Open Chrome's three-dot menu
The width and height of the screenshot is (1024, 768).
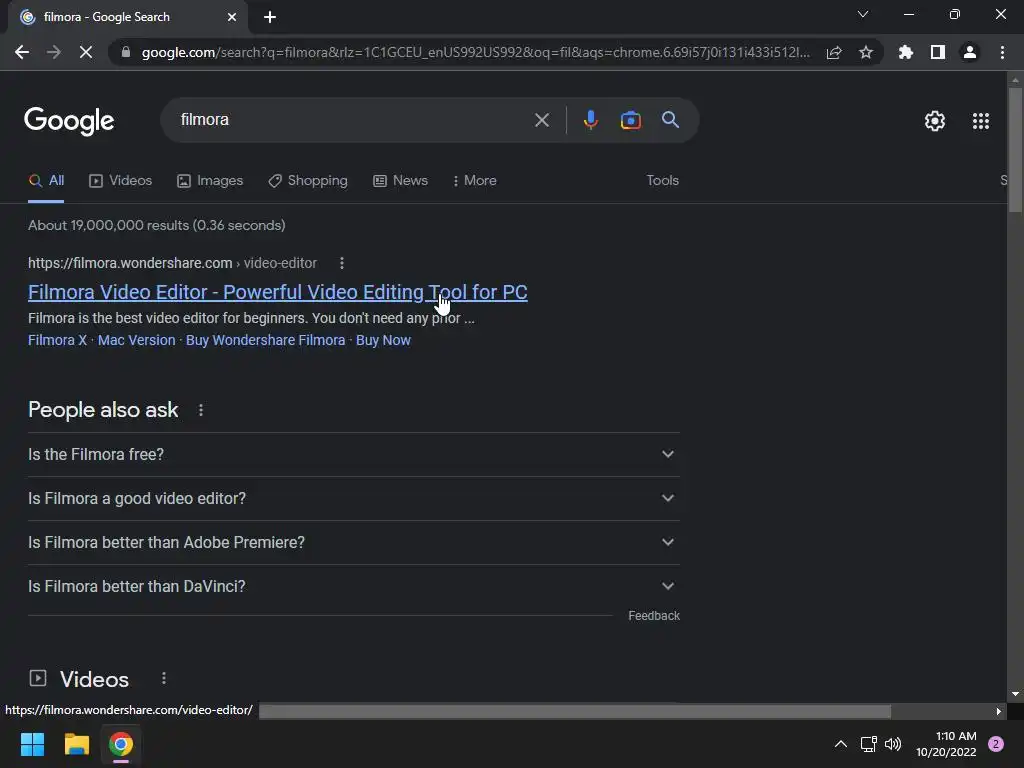coord(1002,52)
